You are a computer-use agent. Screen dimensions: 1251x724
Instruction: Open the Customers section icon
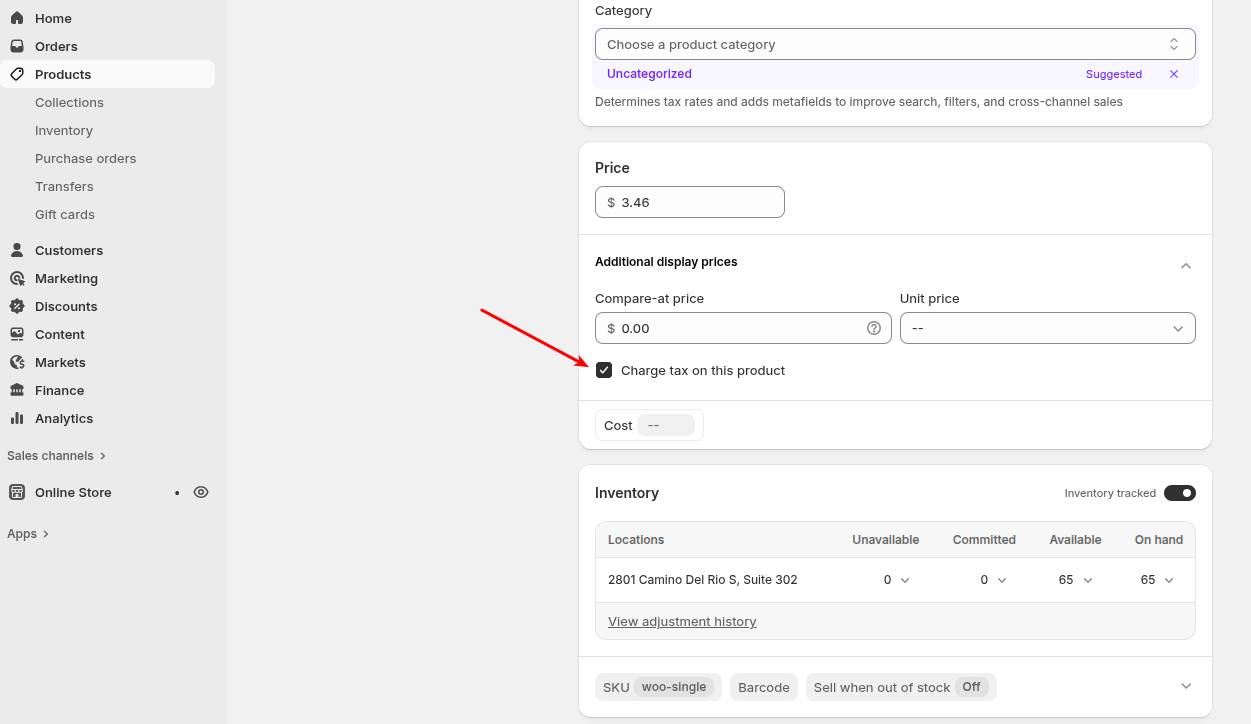[x=16, y=250]
